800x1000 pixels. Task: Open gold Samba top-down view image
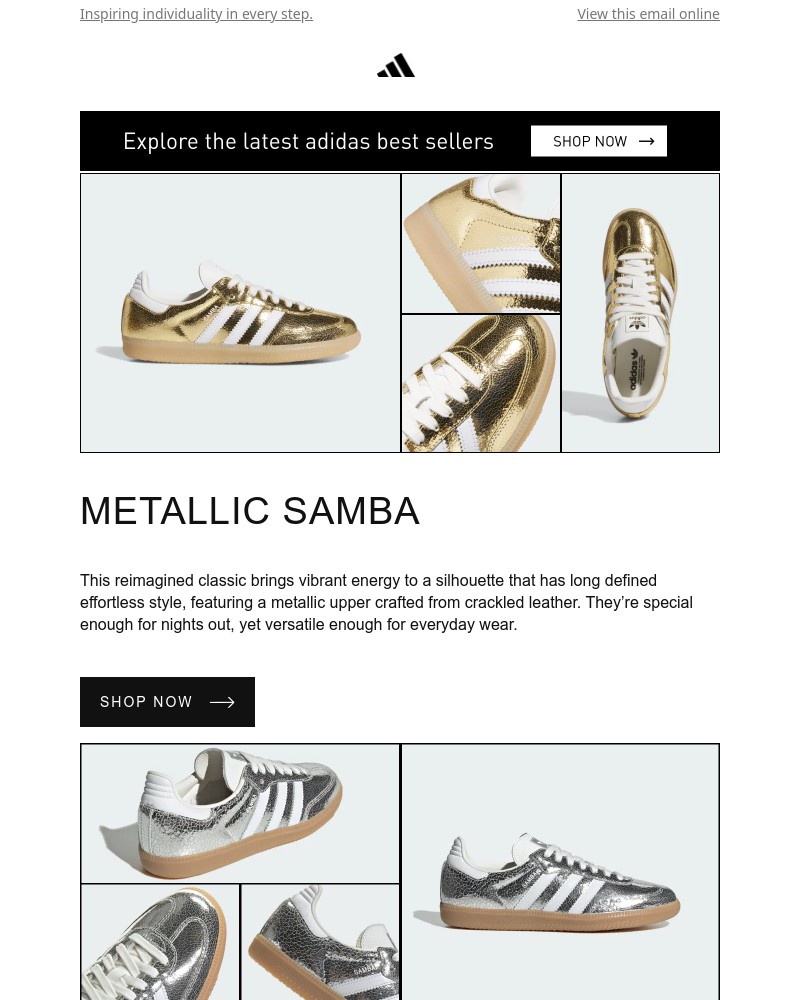640,313
